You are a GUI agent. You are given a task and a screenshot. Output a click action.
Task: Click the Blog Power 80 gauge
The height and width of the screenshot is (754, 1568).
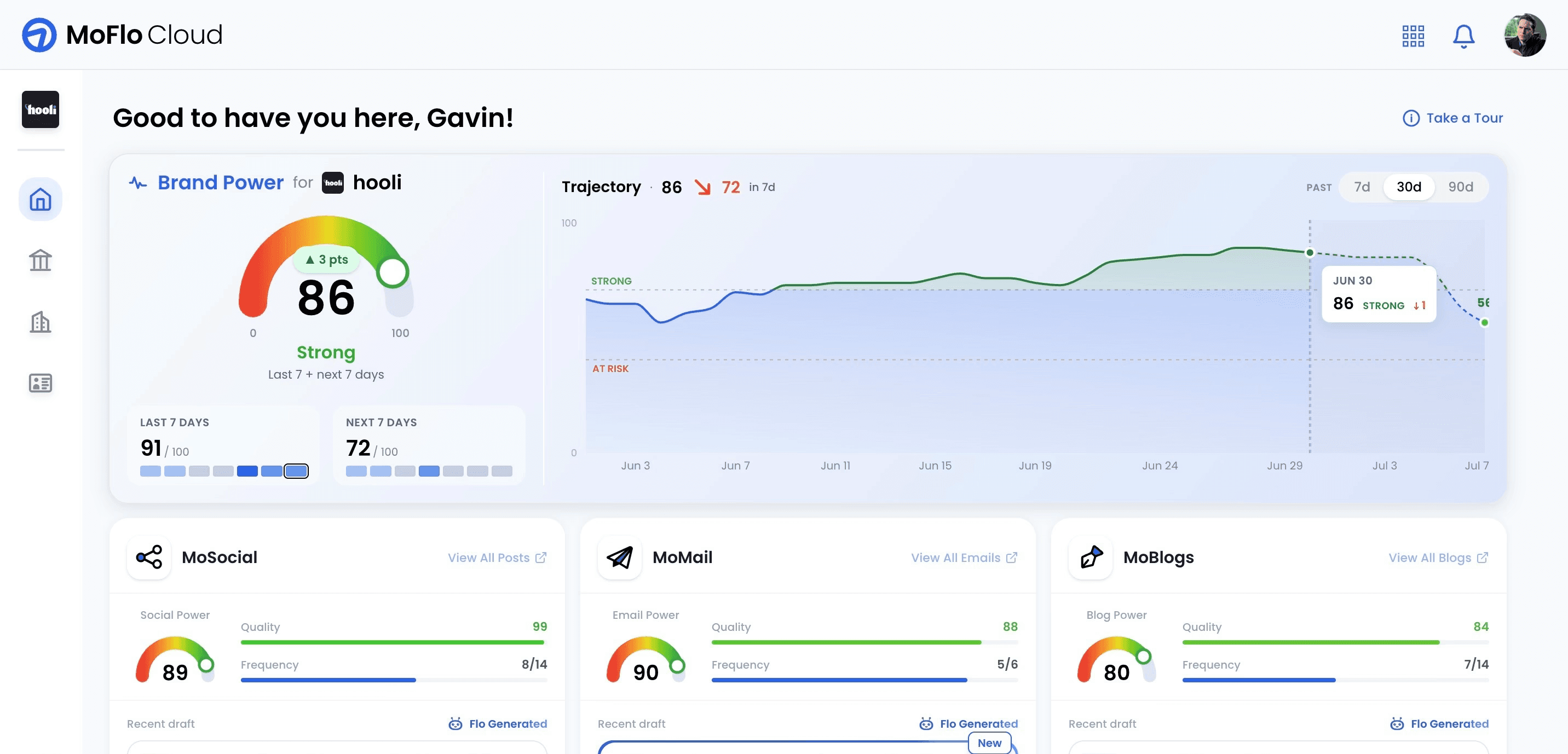pos(1116,659)
